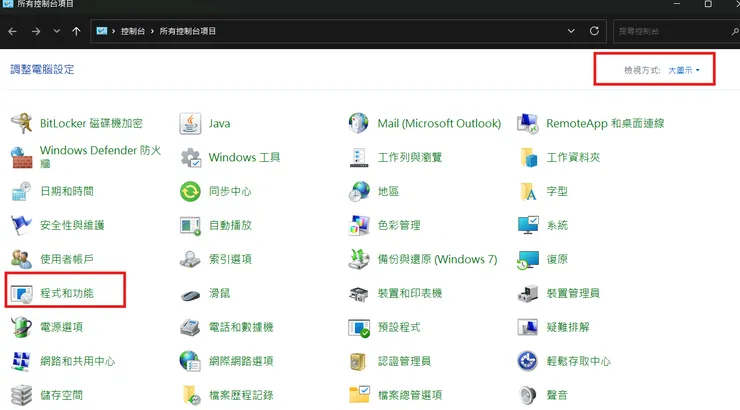Image resolution: width=740 pixels, height=410 pixels.
Task: Open Windows 工具 gear icon
Action: [x=190, y=158]
